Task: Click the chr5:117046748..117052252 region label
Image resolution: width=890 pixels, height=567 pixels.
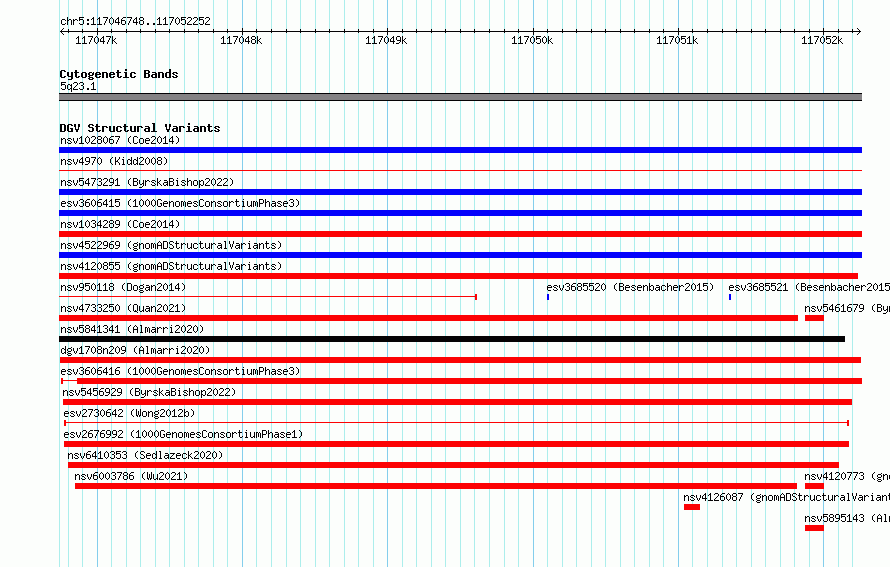Action: pos(135,21)
